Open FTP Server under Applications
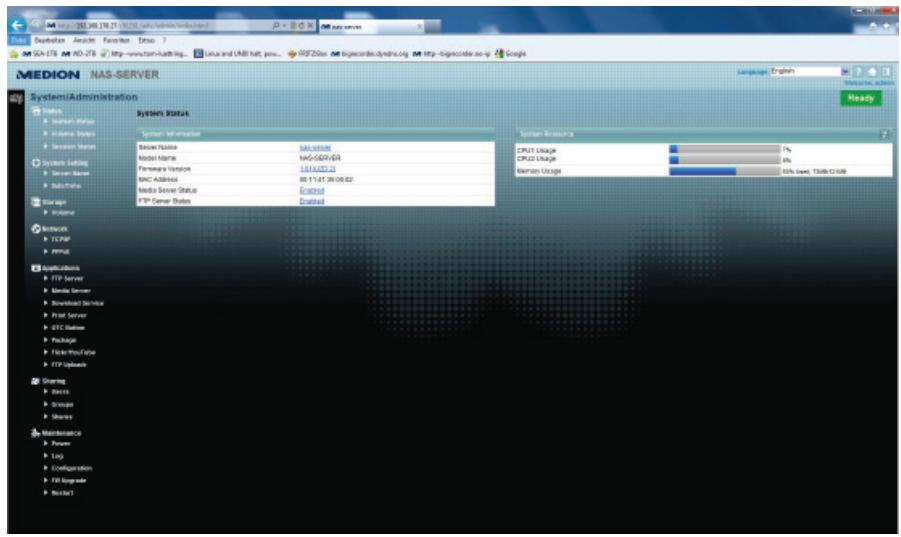Screen dimensions: 901x537 [67, 279]
